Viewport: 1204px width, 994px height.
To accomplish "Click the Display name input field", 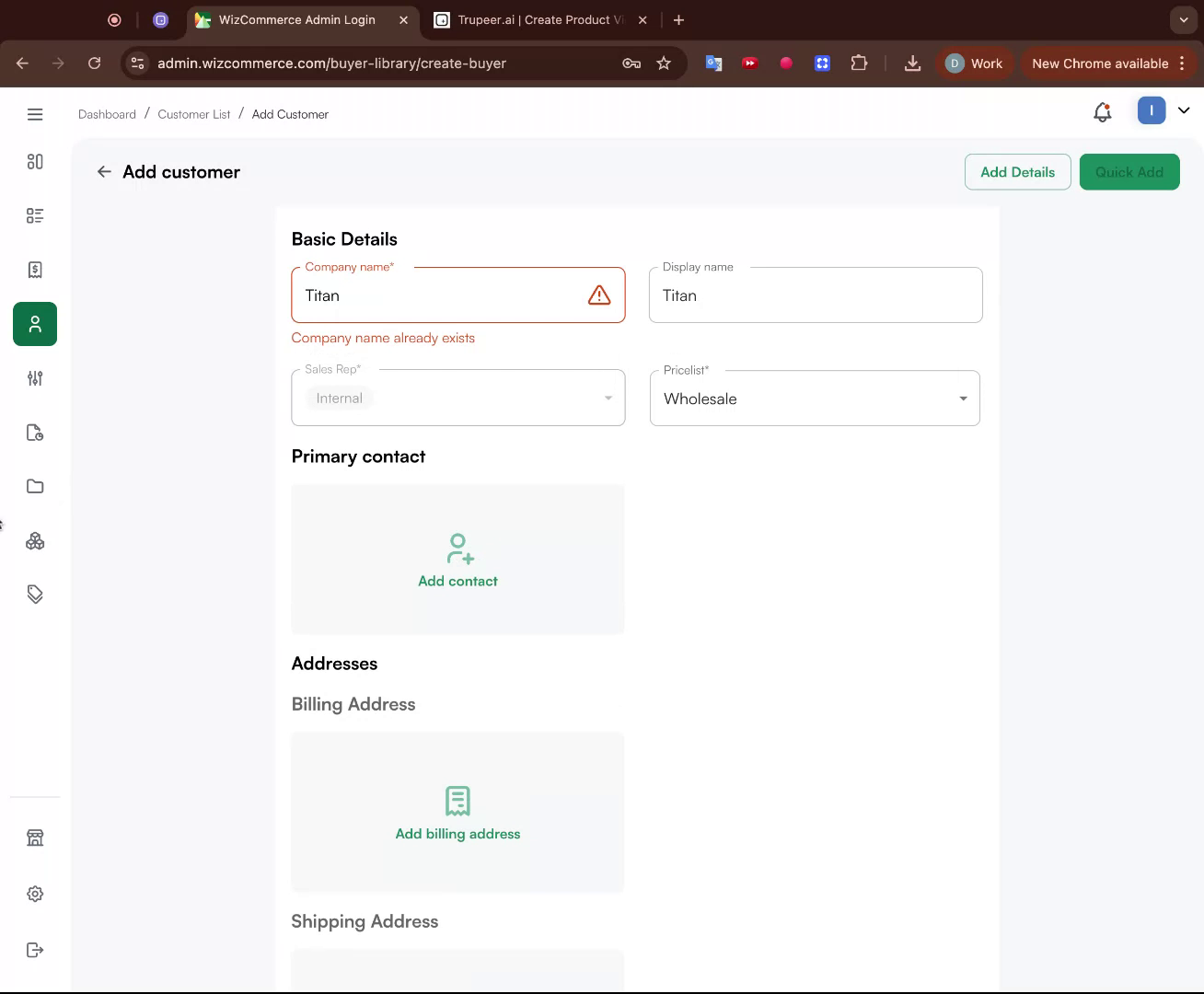I will coord(816,295).
